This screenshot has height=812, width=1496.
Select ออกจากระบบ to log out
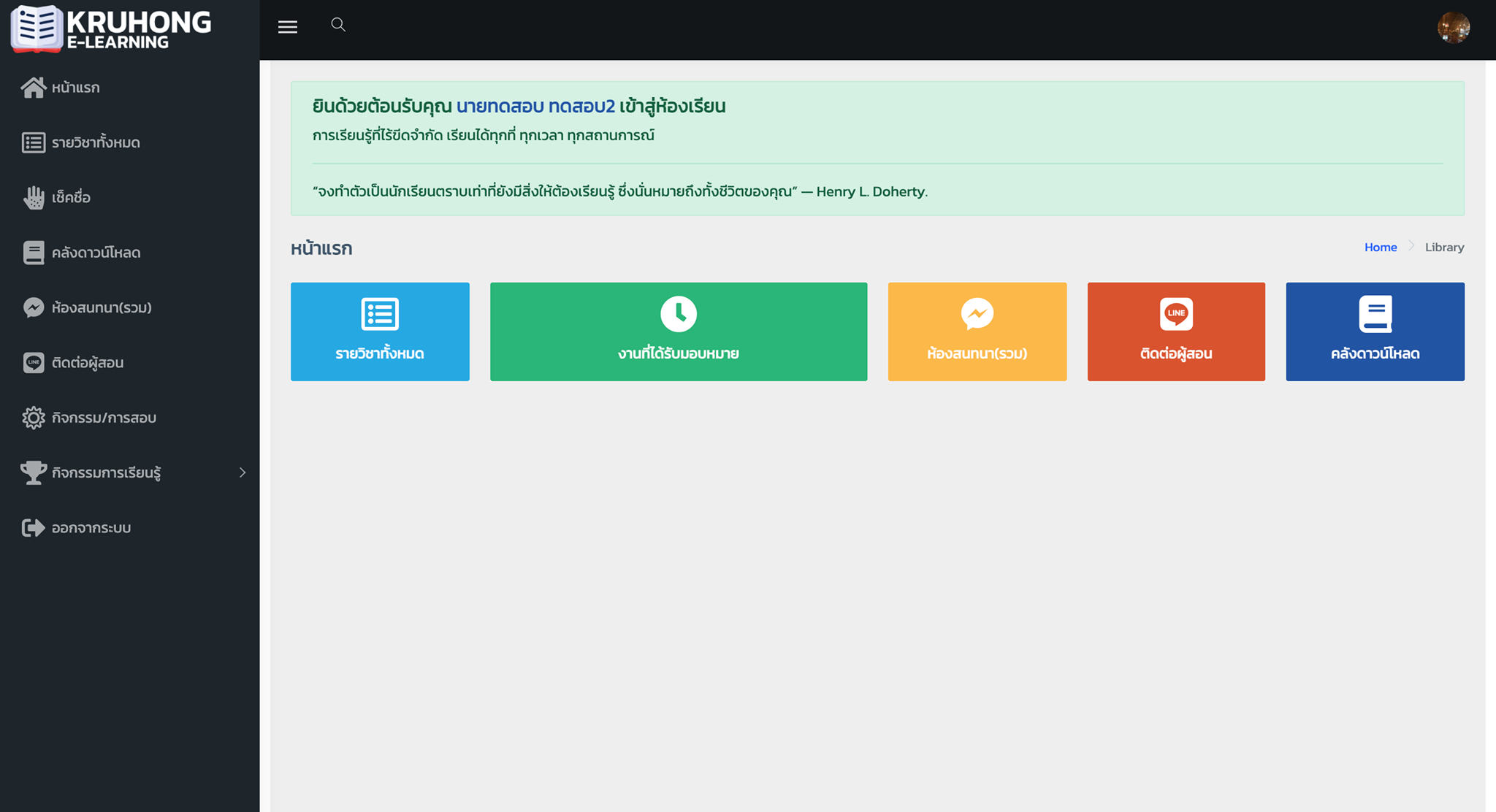(x=91, y=528)
